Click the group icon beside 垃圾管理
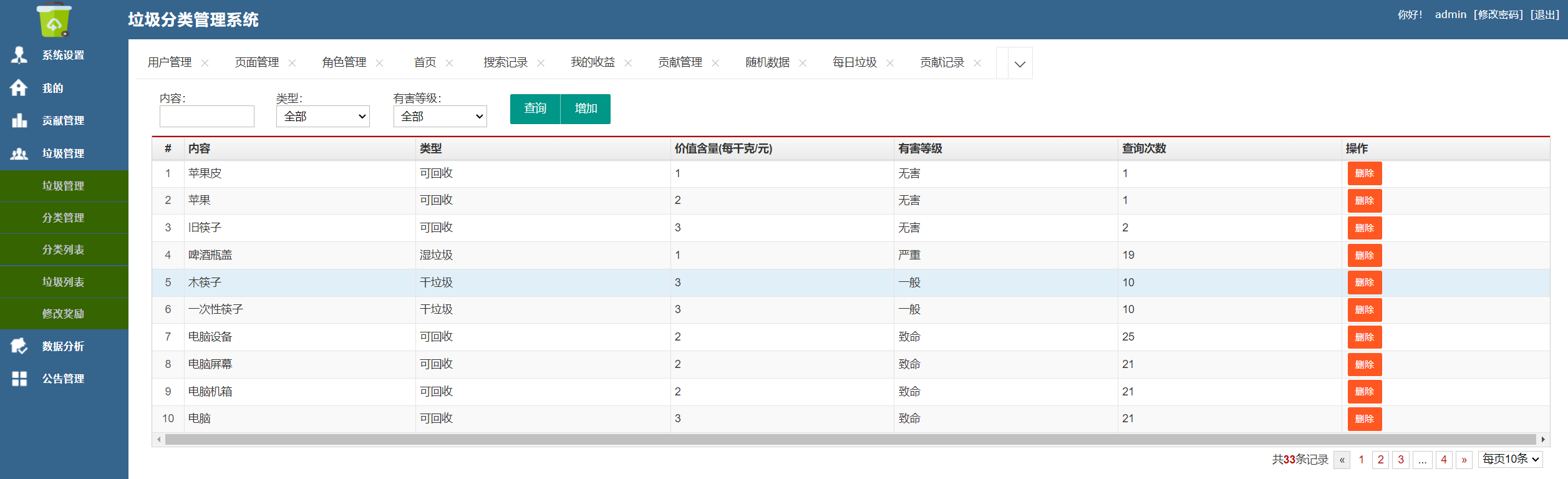This screenshot has height=479, width=1568. [x=19, y=153]
